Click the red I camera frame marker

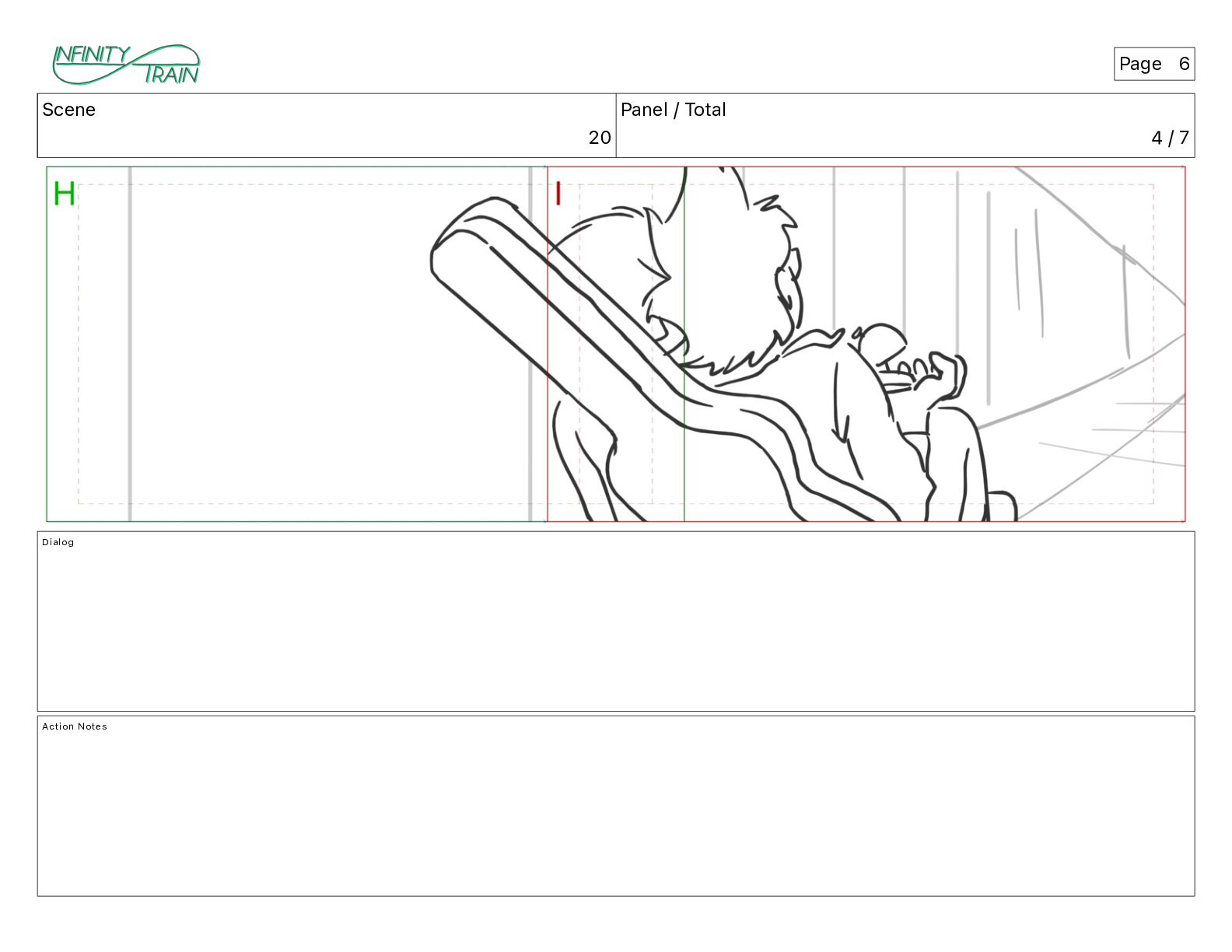[558, 194]
